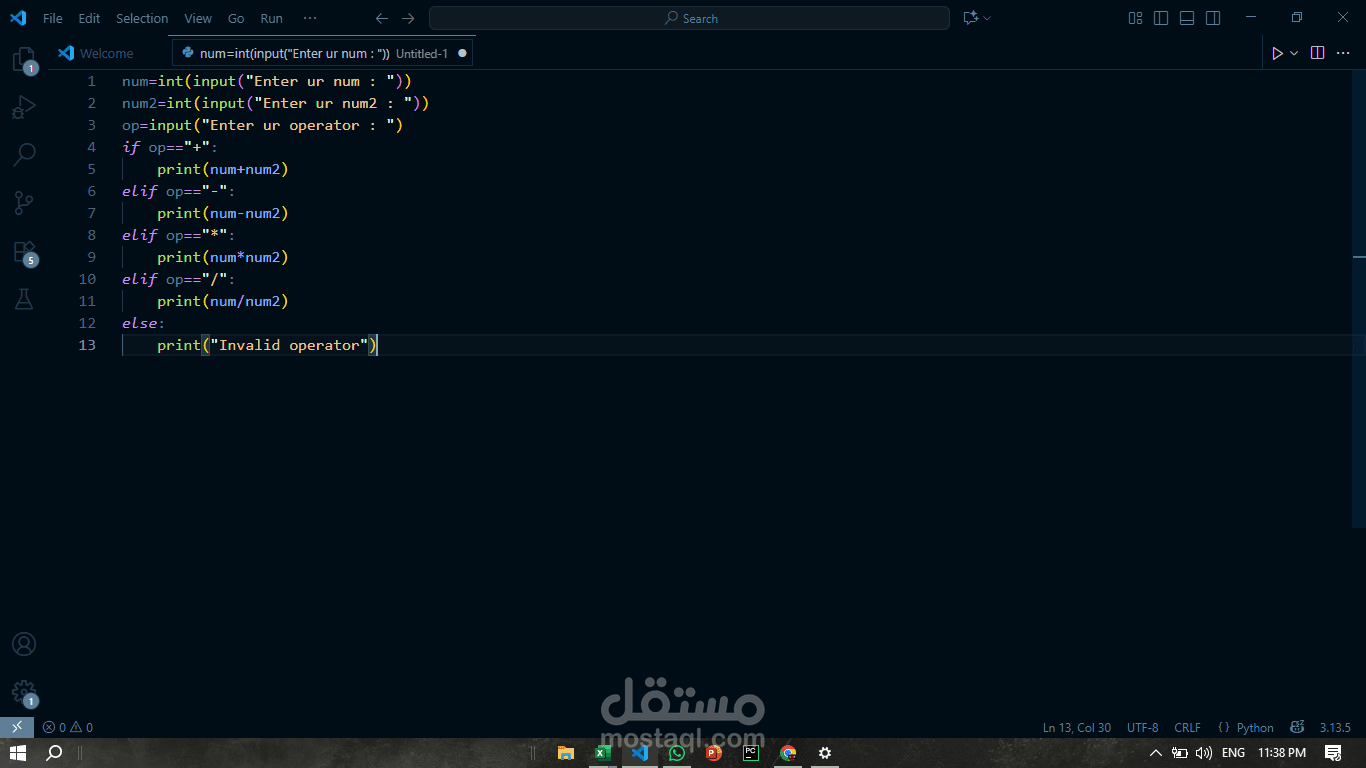This screenshot has width=1366, height=768.
Task: Open the Windows notification center
Action: click(x=1333, y=753)
